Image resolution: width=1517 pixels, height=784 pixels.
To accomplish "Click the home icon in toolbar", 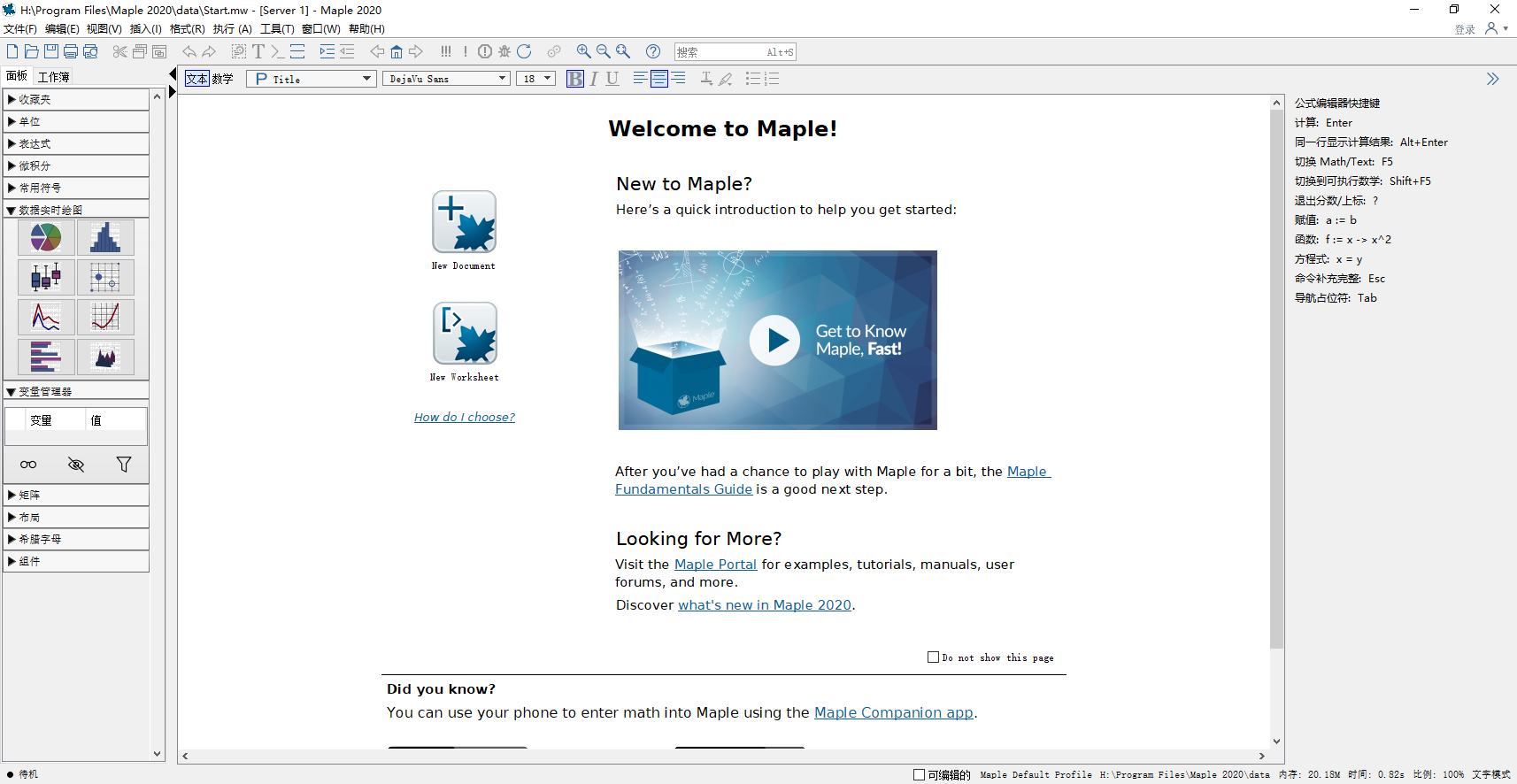I will click(x=397, y=52).
